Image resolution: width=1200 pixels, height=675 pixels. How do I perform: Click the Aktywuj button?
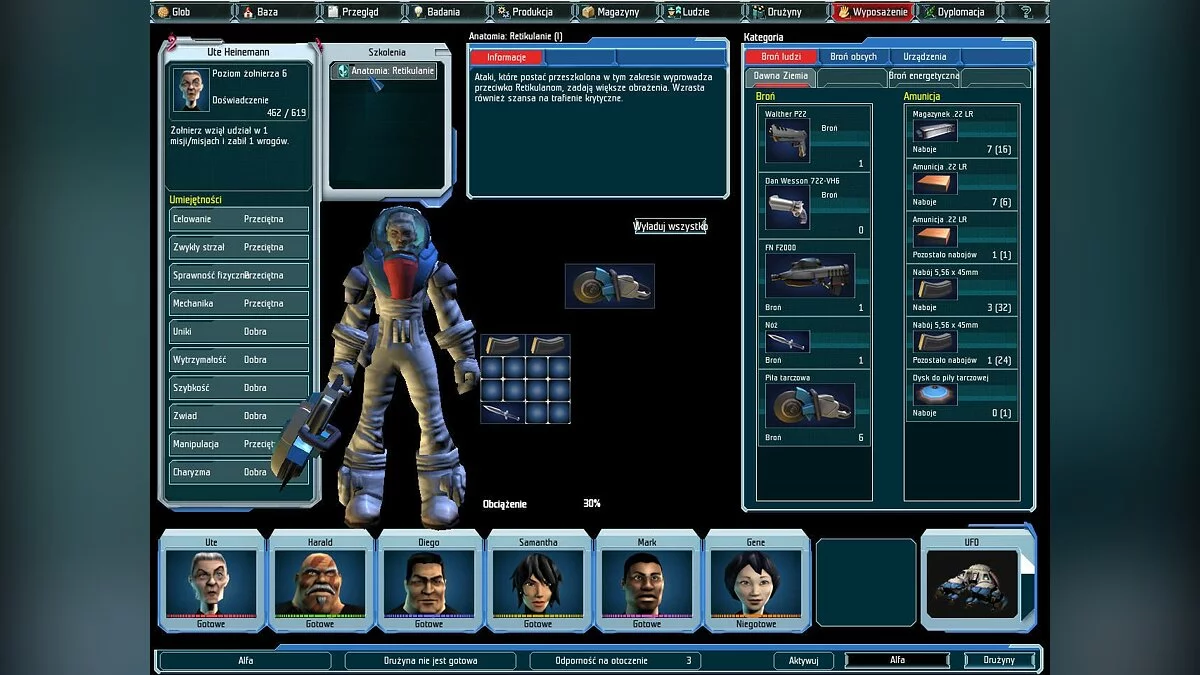804,661
